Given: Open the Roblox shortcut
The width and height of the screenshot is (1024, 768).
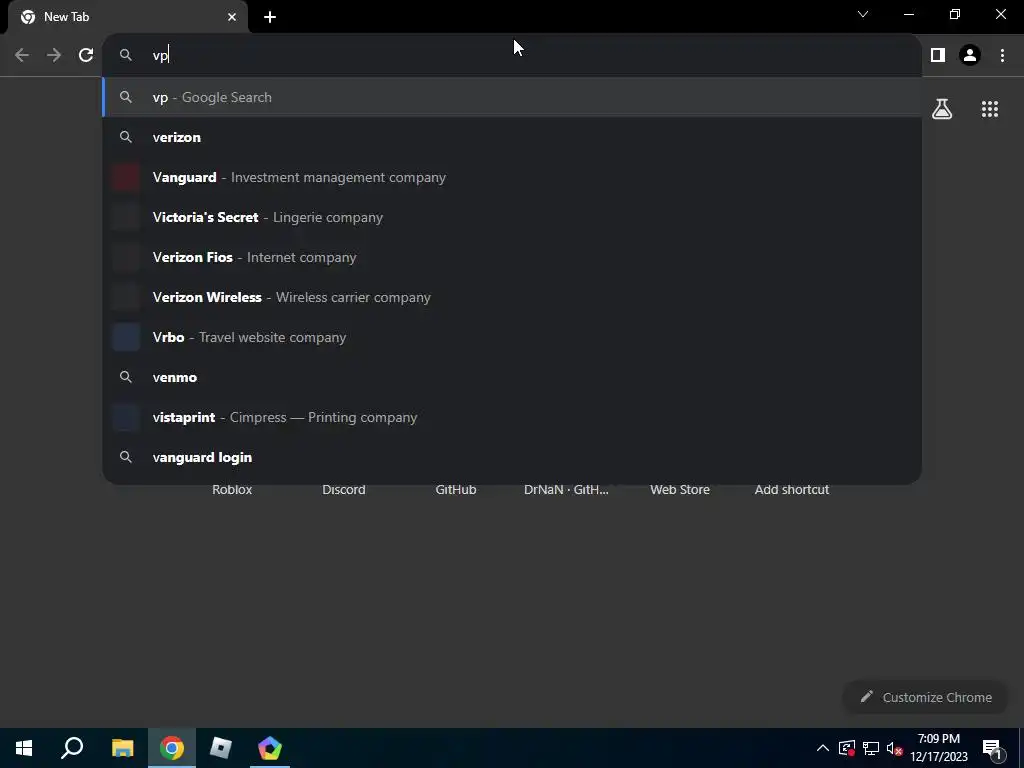Looking at the screenshot, I should pos(232,490).
